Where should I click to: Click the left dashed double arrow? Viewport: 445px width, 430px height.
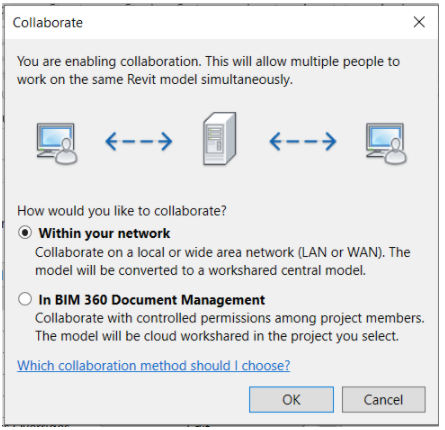point(139,141)
